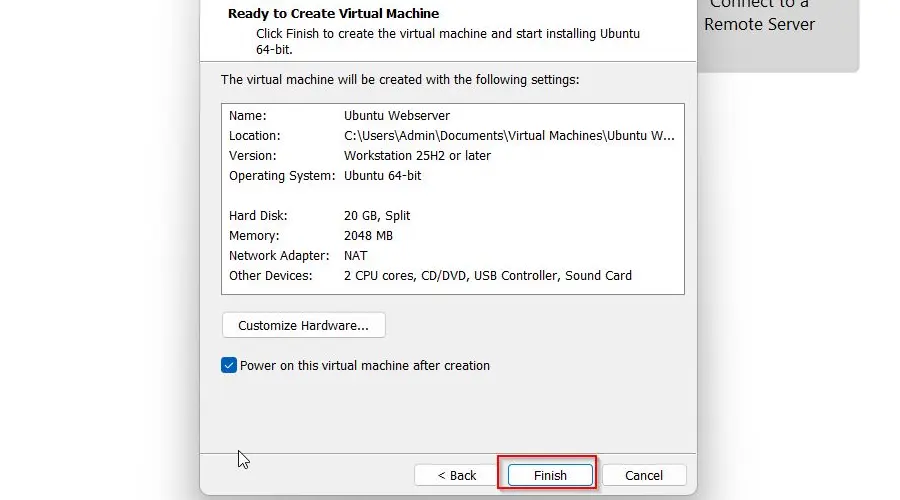
Task: Click the Finish button
Action: tap(549, 475)
